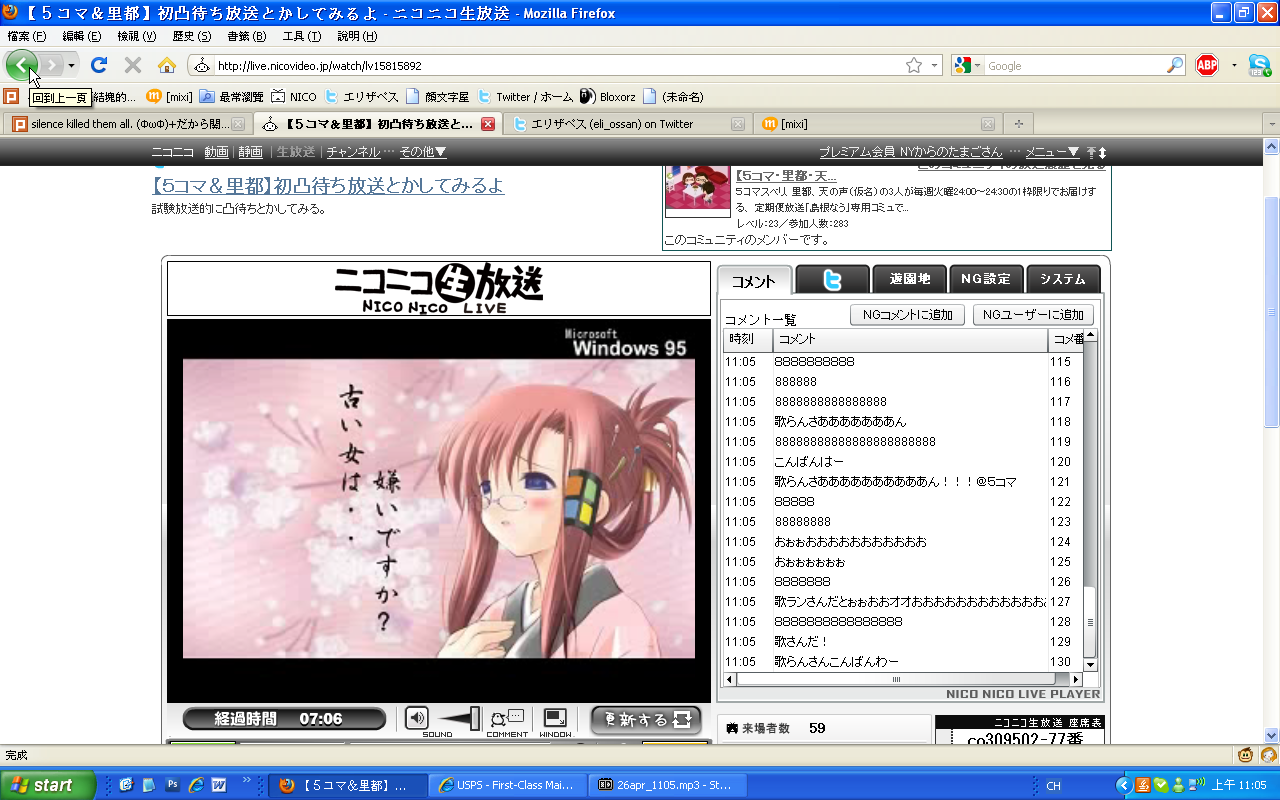Open the 書籤 (Bookmarks) menu

tap(246, 36)
